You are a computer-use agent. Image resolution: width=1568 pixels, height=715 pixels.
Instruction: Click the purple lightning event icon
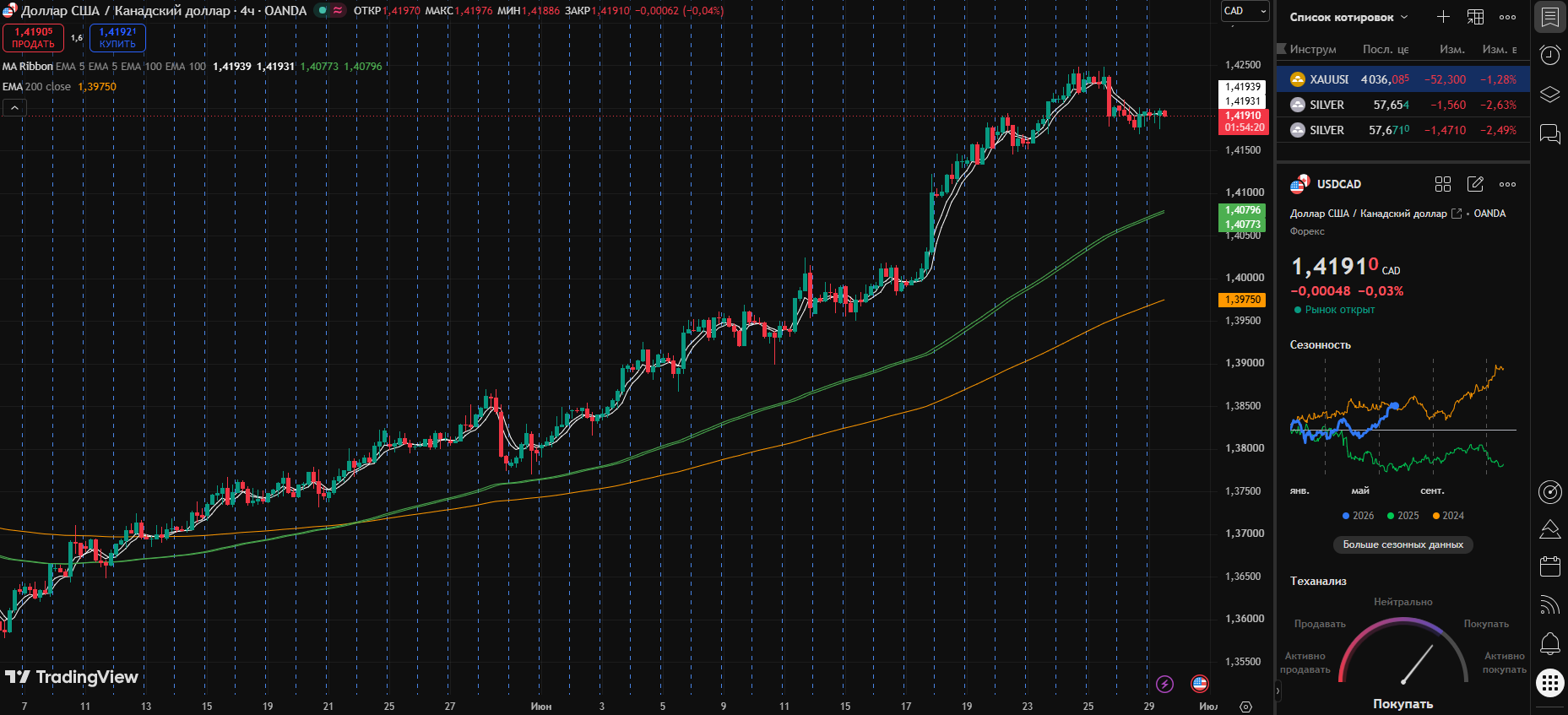tap(1165, 684)
